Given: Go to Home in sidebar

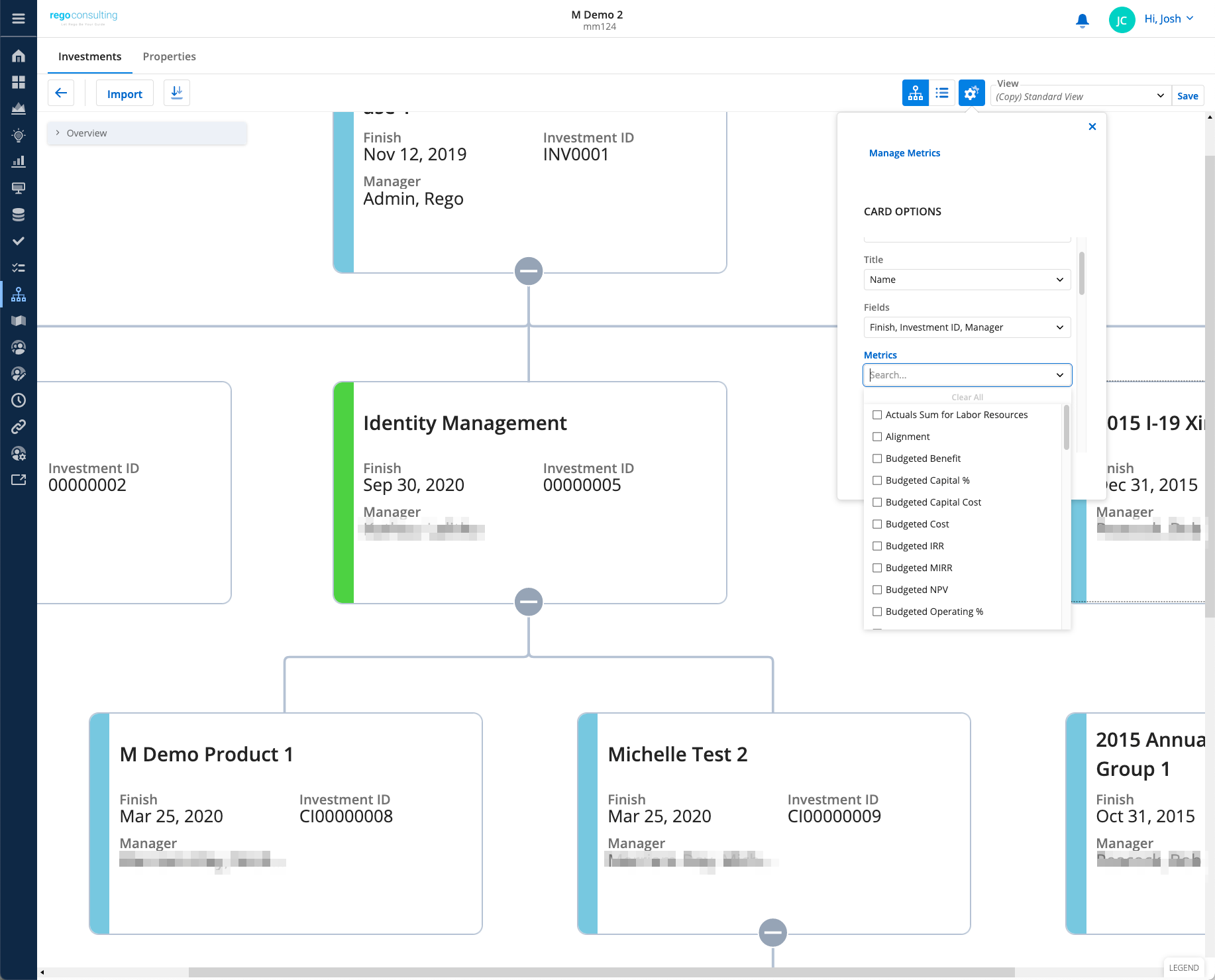Looking at the screenshot, I should pyautogui.click(x=19, y=56).
